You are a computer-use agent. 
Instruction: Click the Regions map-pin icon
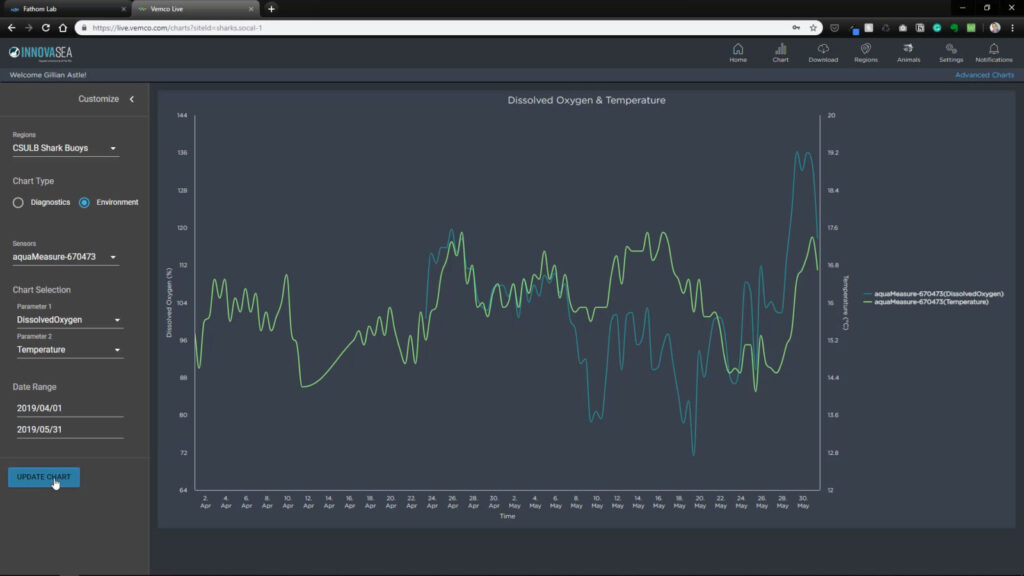865,52
